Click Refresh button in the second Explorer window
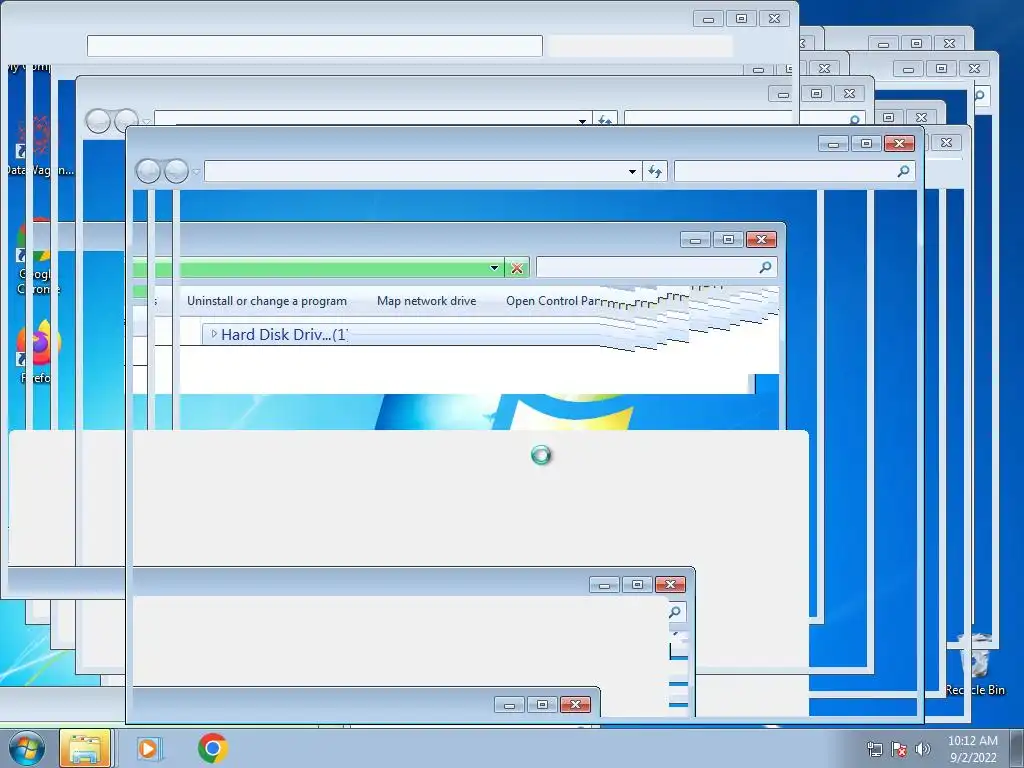1024x768 pixels. tap(605, 120)
